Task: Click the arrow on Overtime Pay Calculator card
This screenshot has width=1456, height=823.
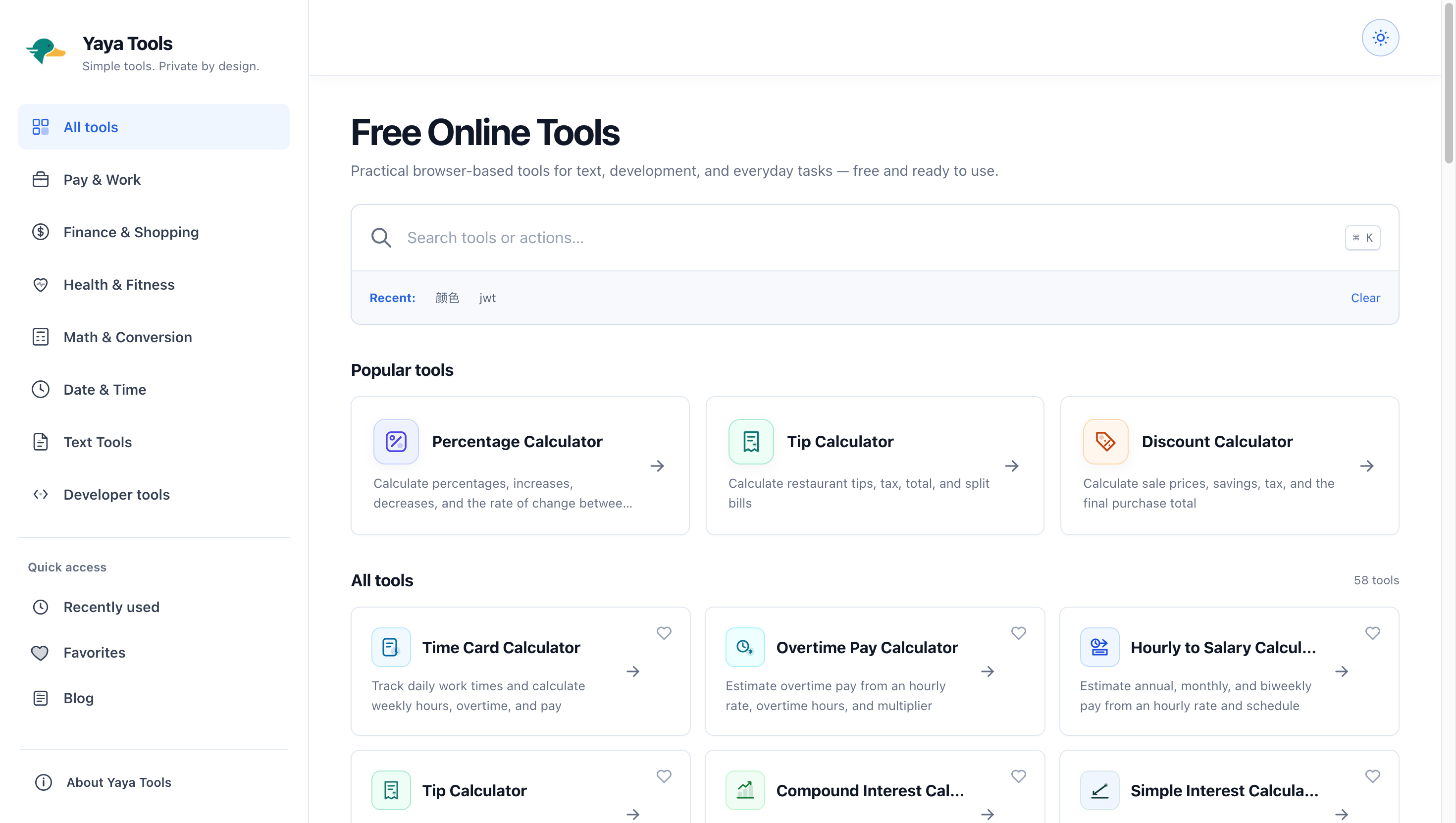Action: click(988, 671)
